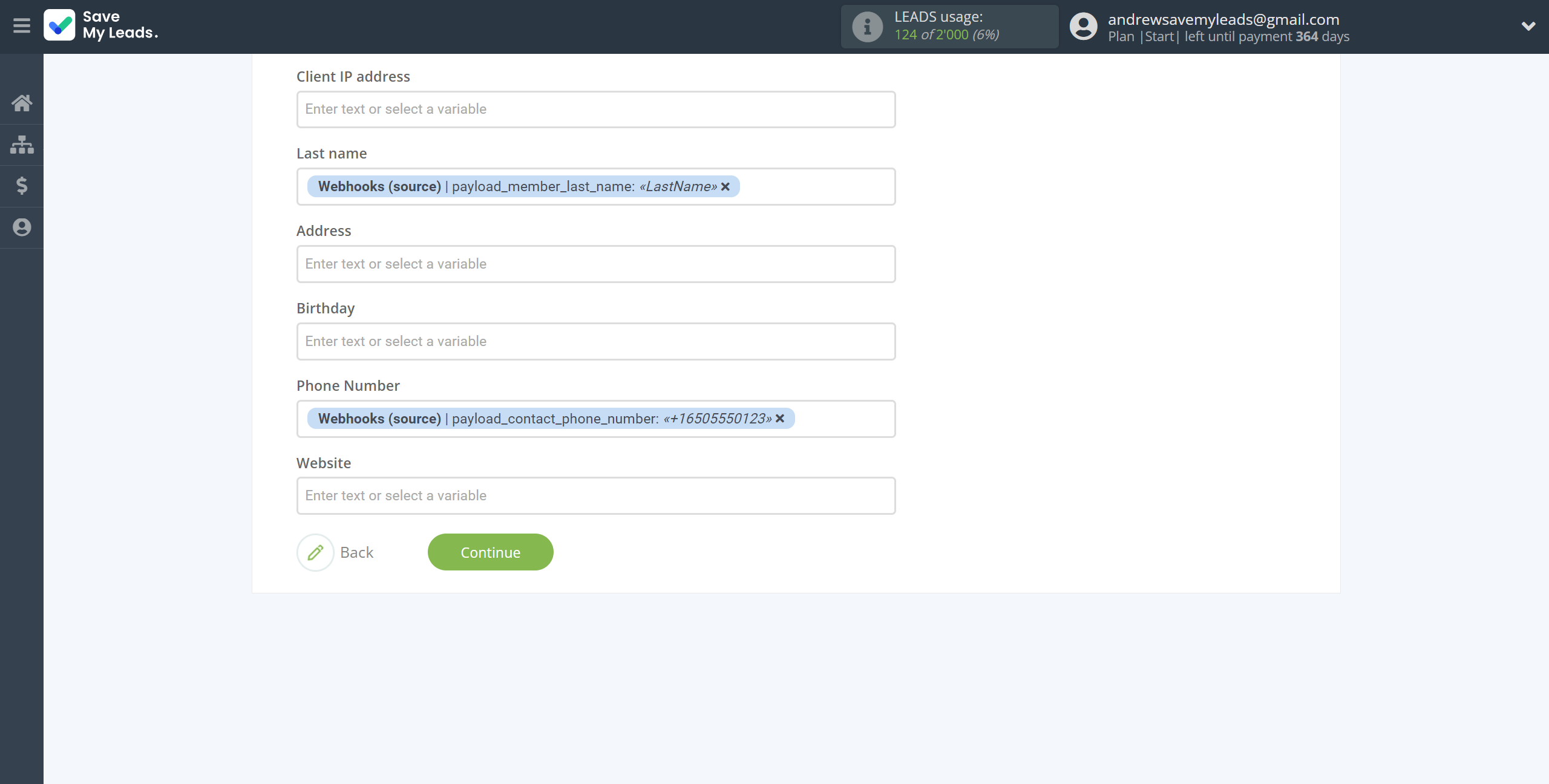Viewport: 1549px width, 784px height.
Task: Remove the LastName variable tag
Action: (725, 187)
